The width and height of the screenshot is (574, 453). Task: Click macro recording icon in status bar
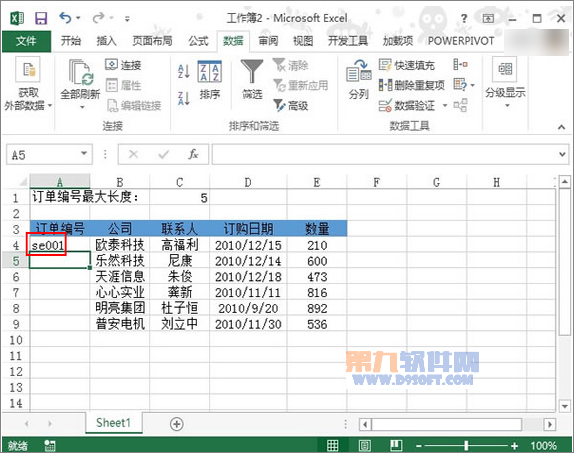pyautogui.click(x=49, y=445)
